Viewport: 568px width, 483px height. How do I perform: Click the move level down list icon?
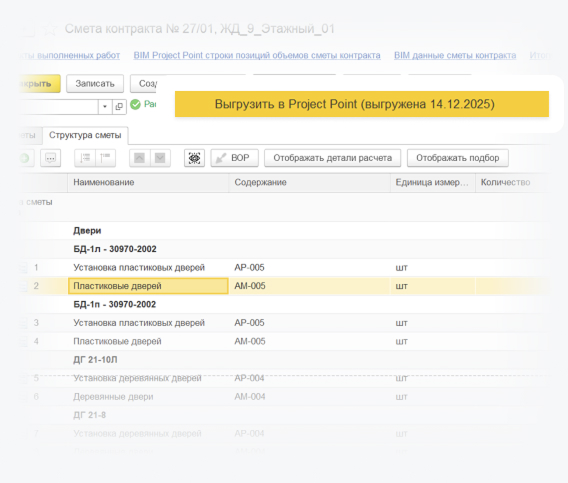tap(85, 158)
